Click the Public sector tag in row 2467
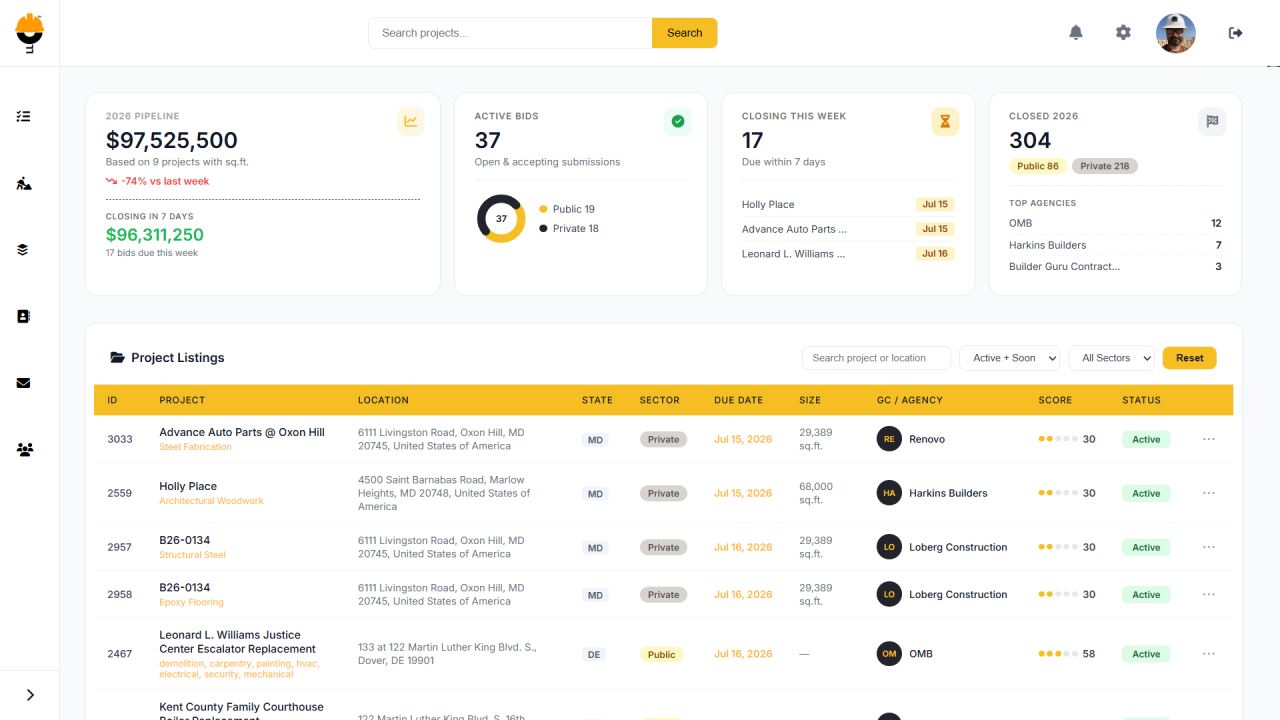 pyautogui.click(x=661, y=654)
